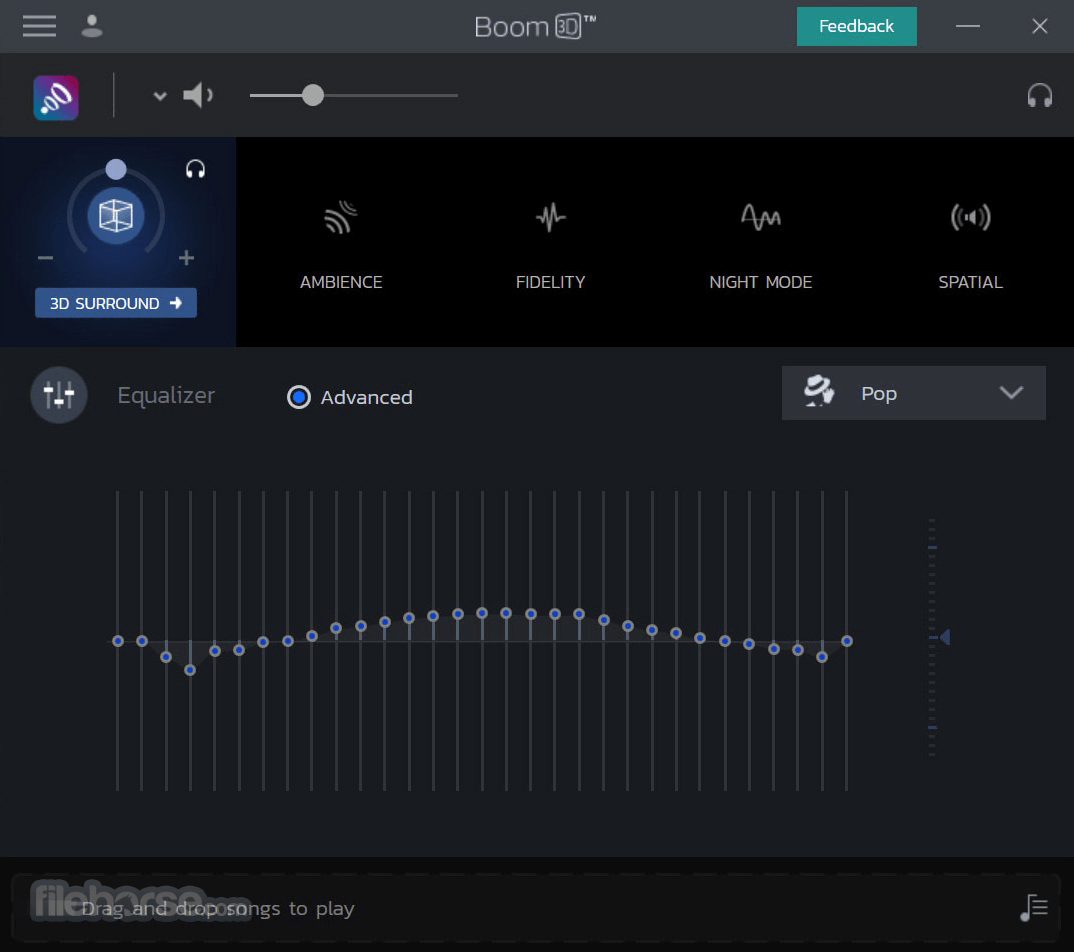This screenshot has height=952, width=1074.
Task: Click the Pop preset chevron arrow
Action: click(x=1011, y=392)
